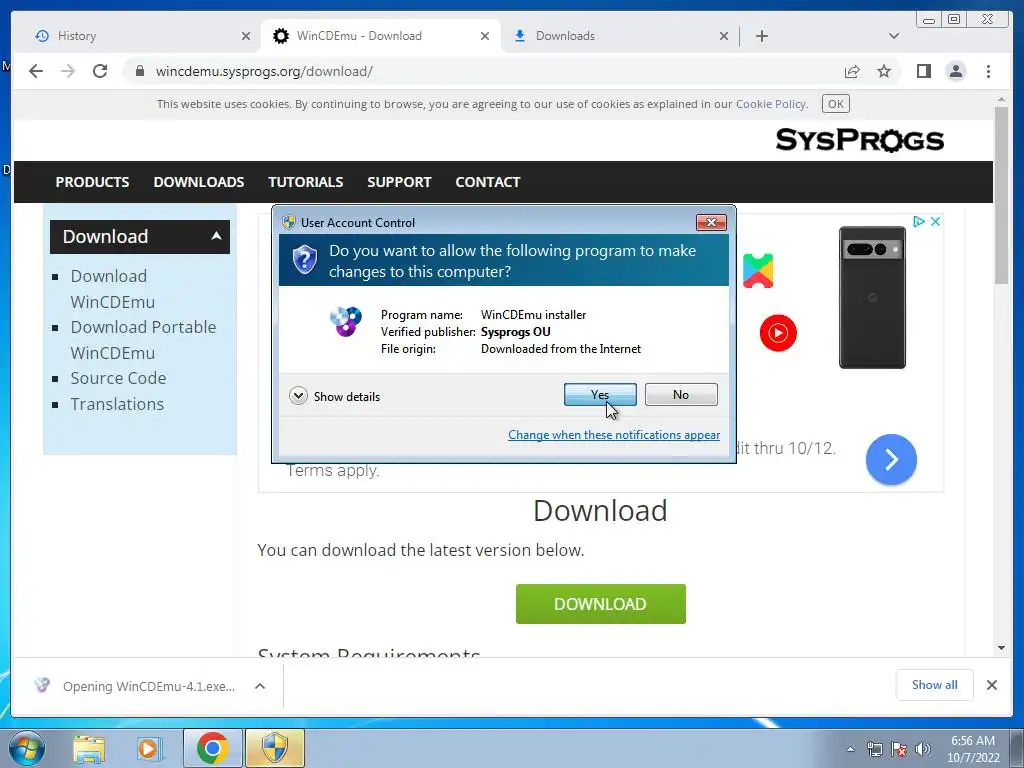
Task: Open PRODUCTS menu
Action: tap(92, 182)
